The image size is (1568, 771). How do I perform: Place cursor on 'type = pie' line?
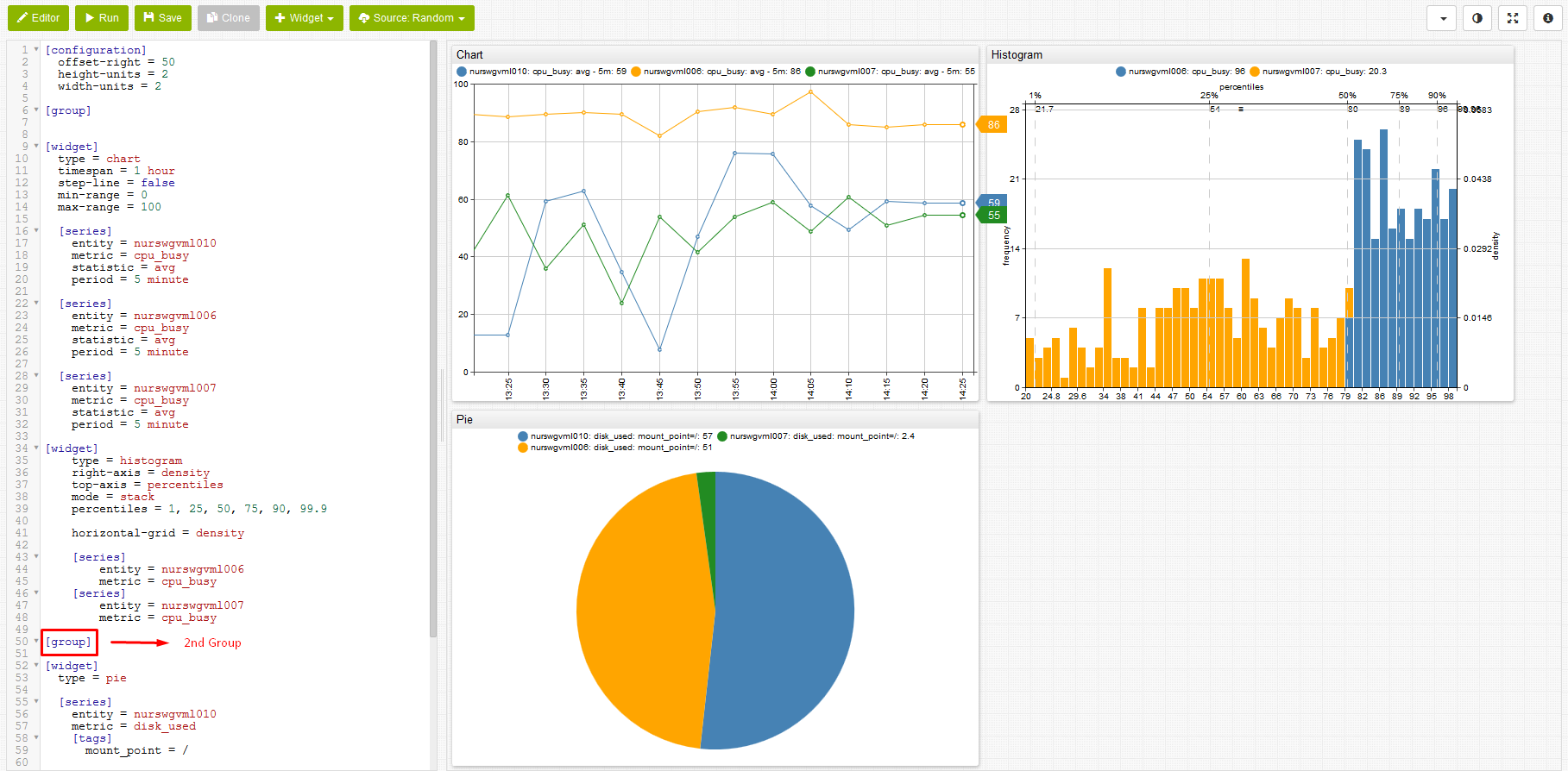[92, 678]
